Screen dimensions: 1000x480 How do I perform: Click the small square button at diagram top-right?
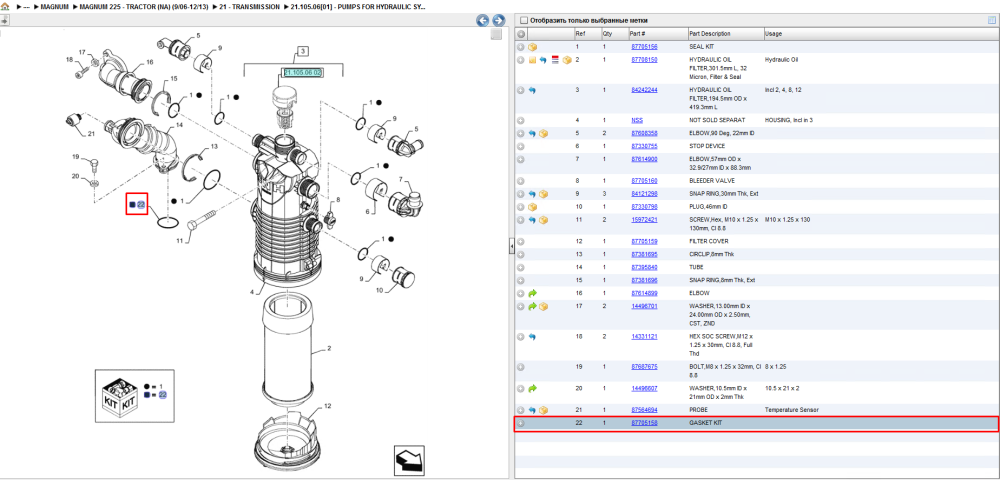click(x=496, y=34)
